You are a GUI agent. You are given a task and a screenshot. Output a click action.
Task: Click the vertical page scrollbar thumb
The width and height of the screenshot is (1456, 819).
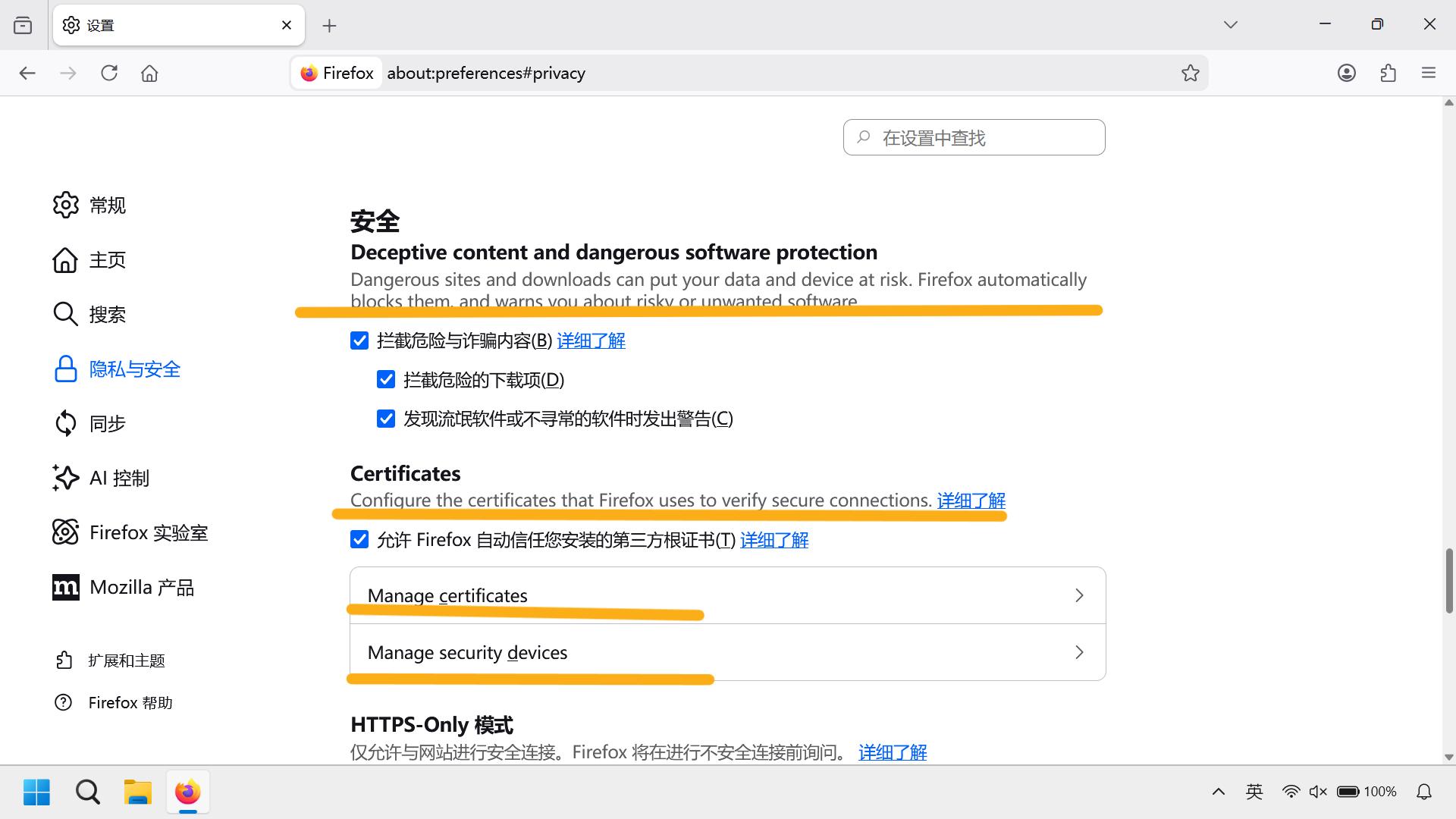pyautogui.click(x=1449, y=580)
